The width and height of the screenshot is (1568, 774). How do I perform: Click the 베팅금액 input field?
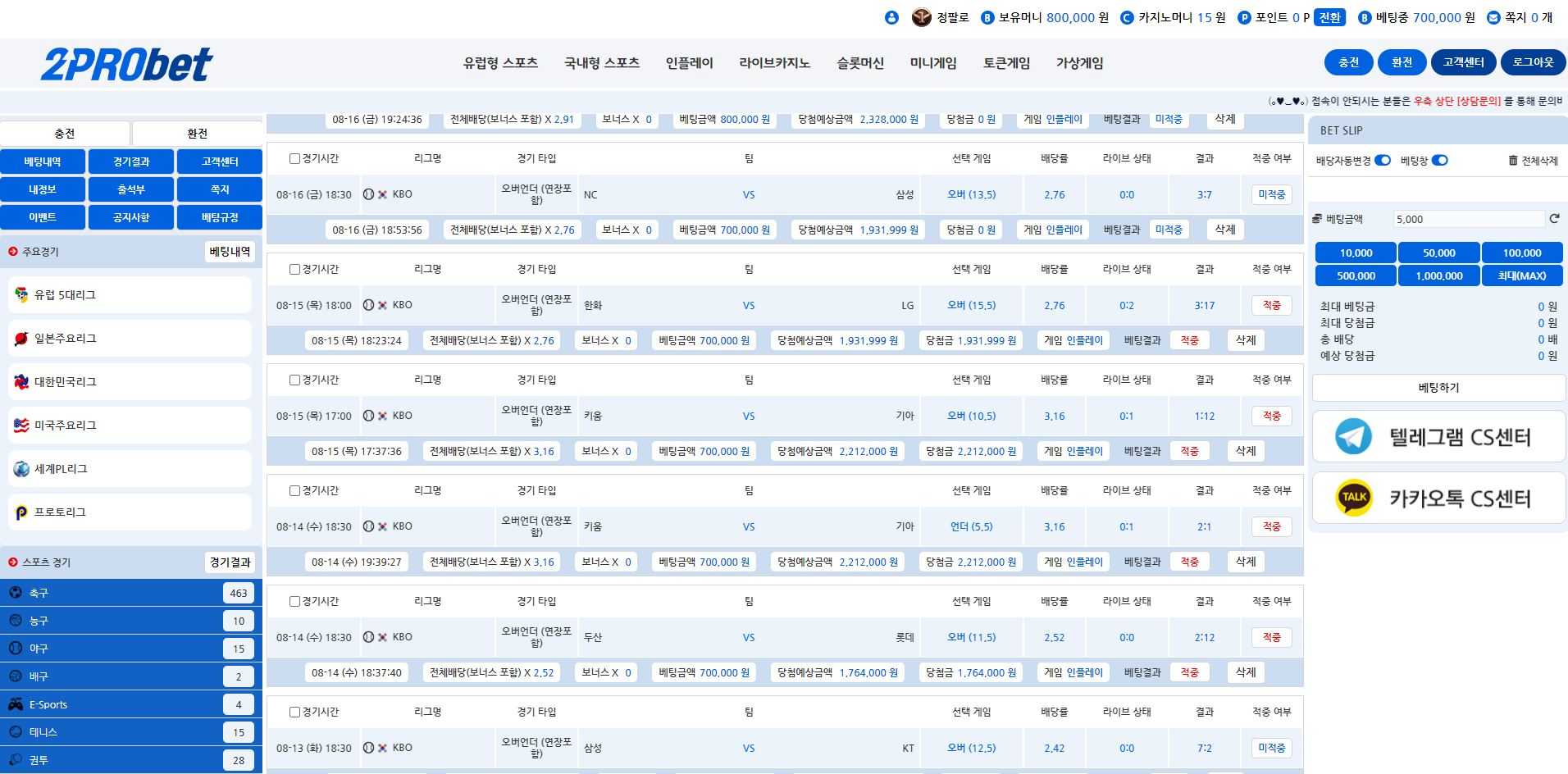coord(1468,219)
